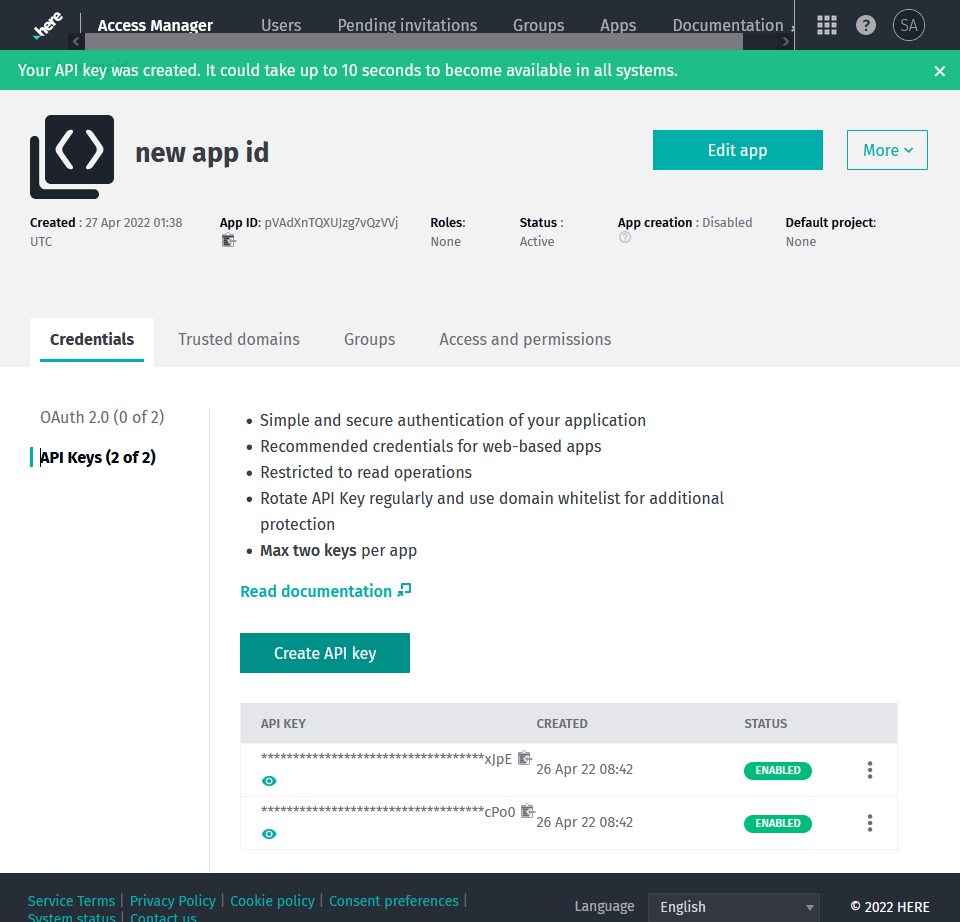The image size is (960, 922).
Task: Click the external link icon beside Read documentation
Action: 404,590
